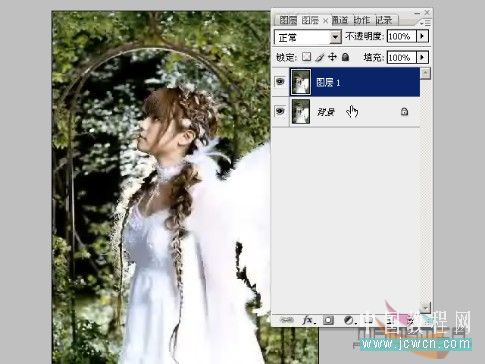Viewport: 485px width, 364px height.
Task: Open the layers panel options menu icon
Action: [425, 23]
